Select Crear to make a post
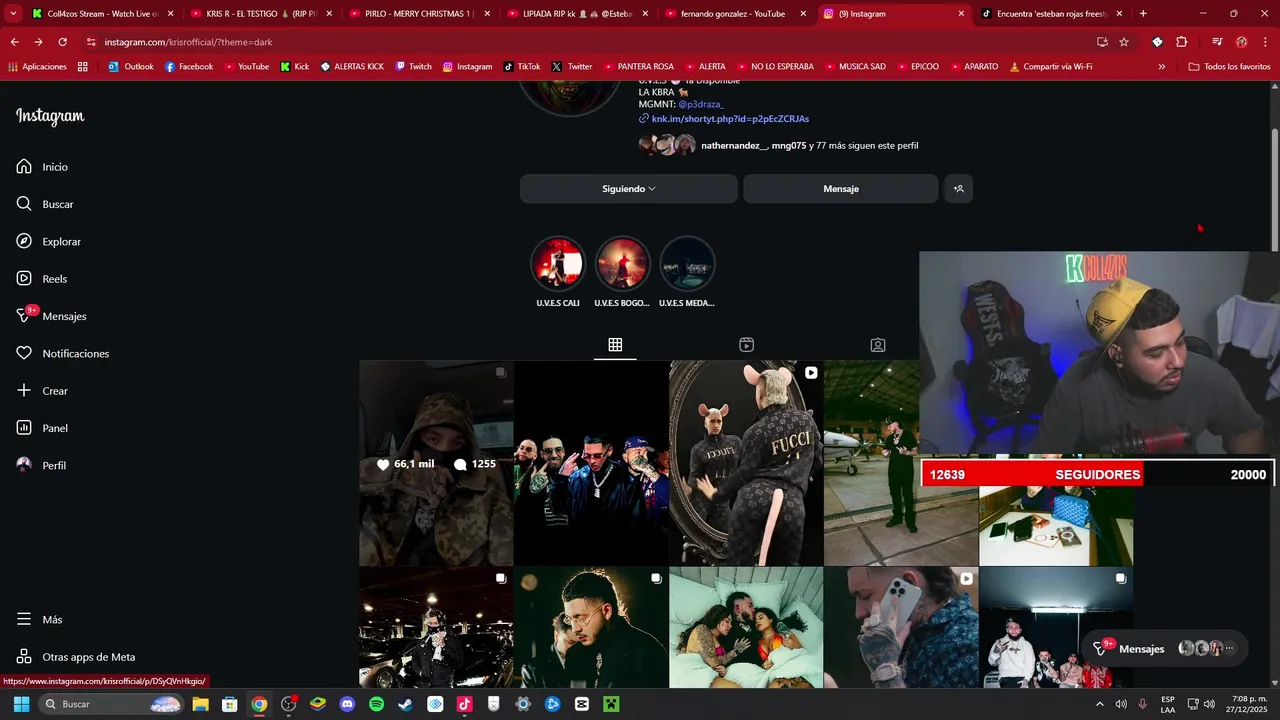The width and height of the screenshot is (1280, 720). (x=42, y=391)
